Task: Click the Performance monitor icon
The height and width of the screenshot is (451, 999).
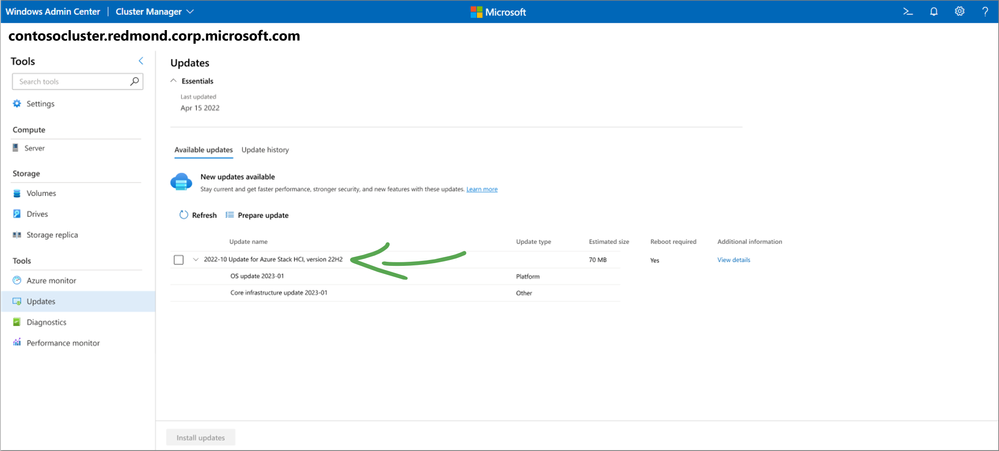Action: click(x=17, y=343)
